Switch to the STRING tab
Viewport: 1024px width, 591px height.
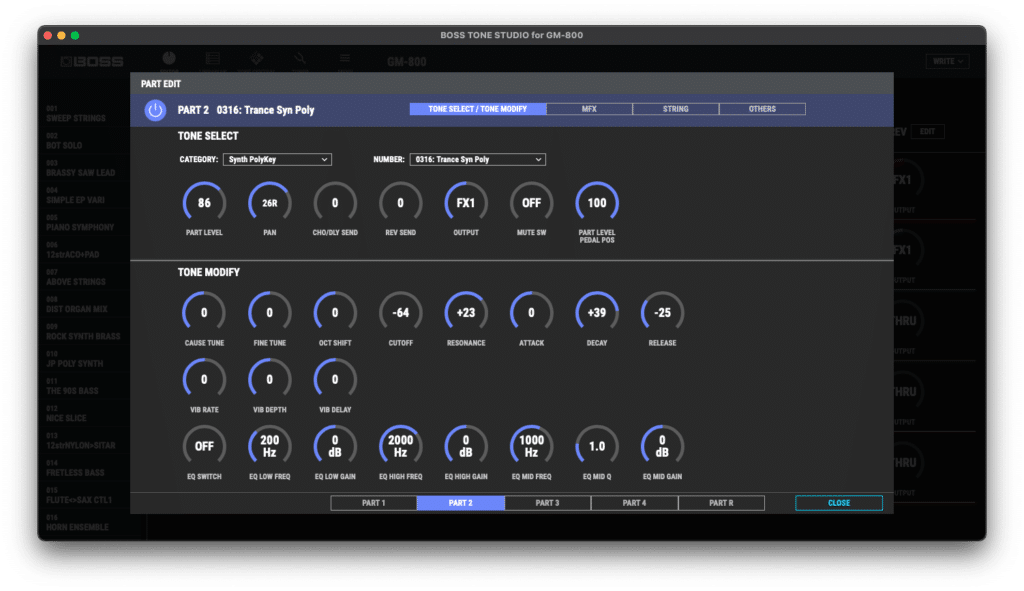coord(675,109)
